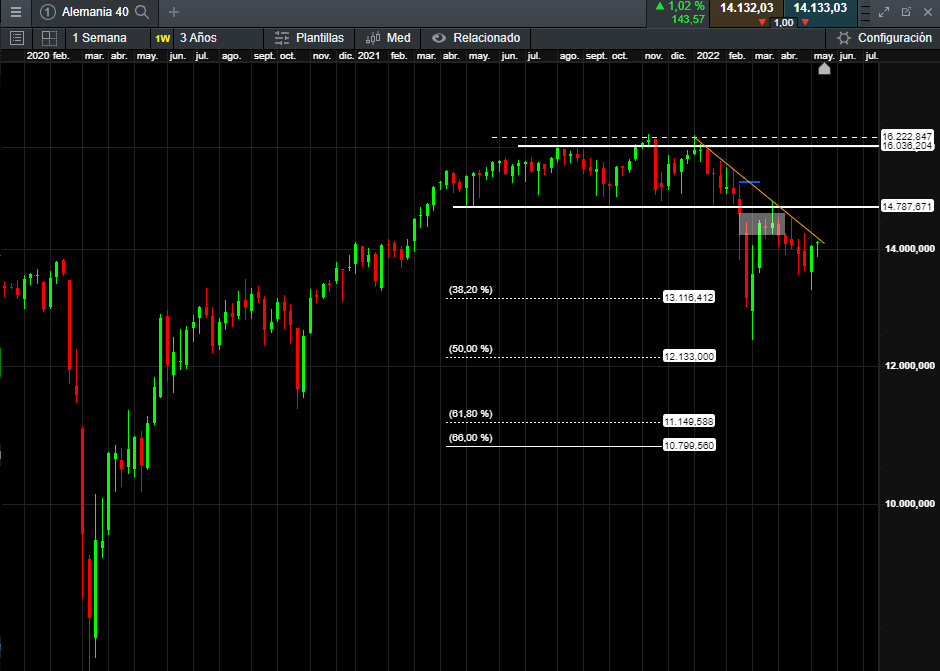Screen dimensions: 940x671
Task: Click the 1,00 spread value
Action: (784, 23)
